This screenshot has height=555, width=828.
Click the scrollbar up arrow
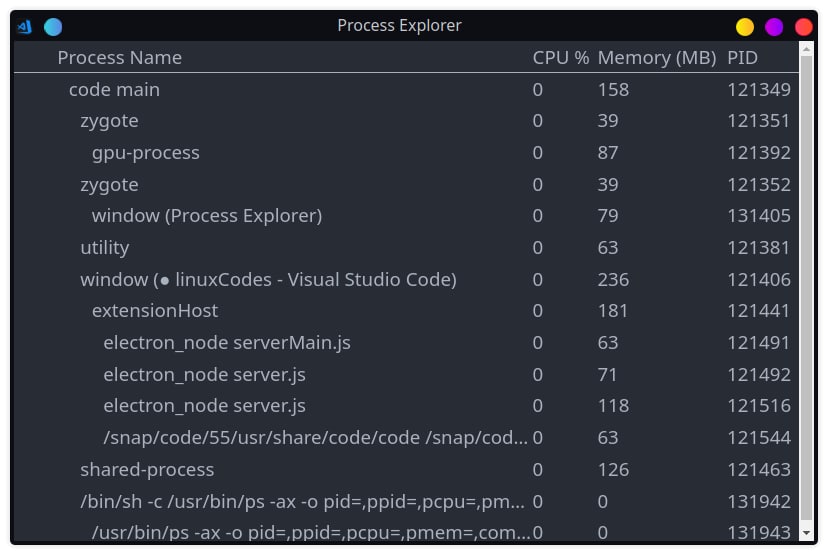(x=806, y=49)
